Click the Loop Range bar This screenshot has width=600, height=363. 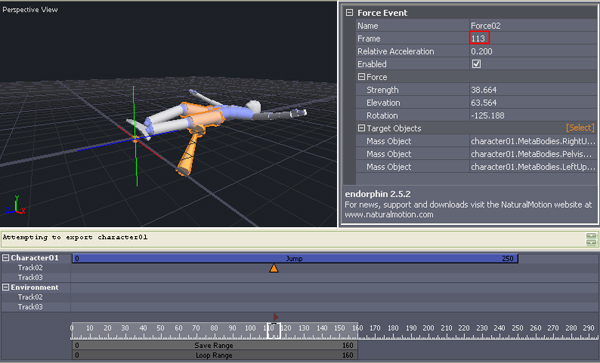pos(215,355)
